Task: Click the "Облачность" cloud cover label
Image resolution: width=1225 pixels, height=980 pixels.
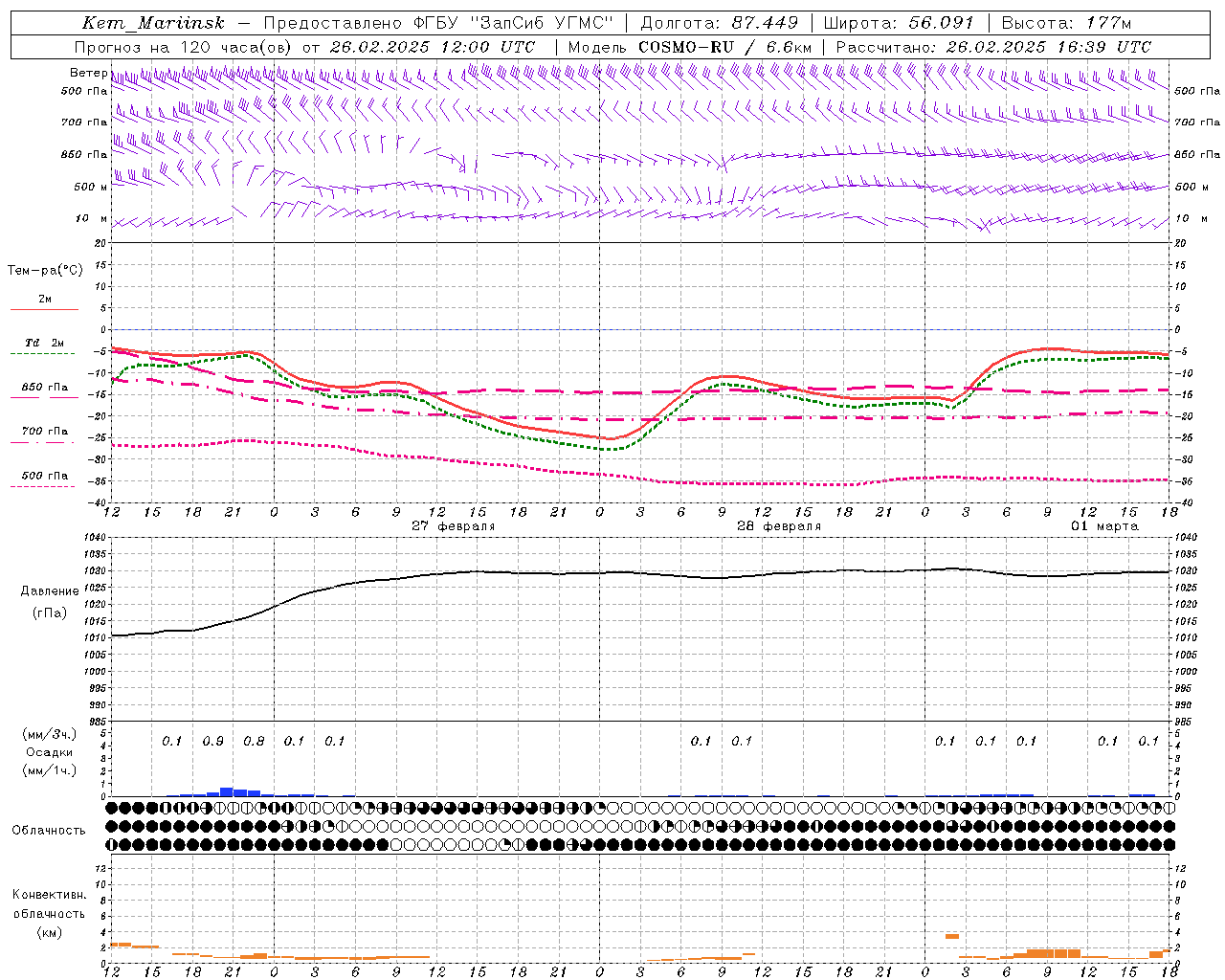Action: (49, 830)
